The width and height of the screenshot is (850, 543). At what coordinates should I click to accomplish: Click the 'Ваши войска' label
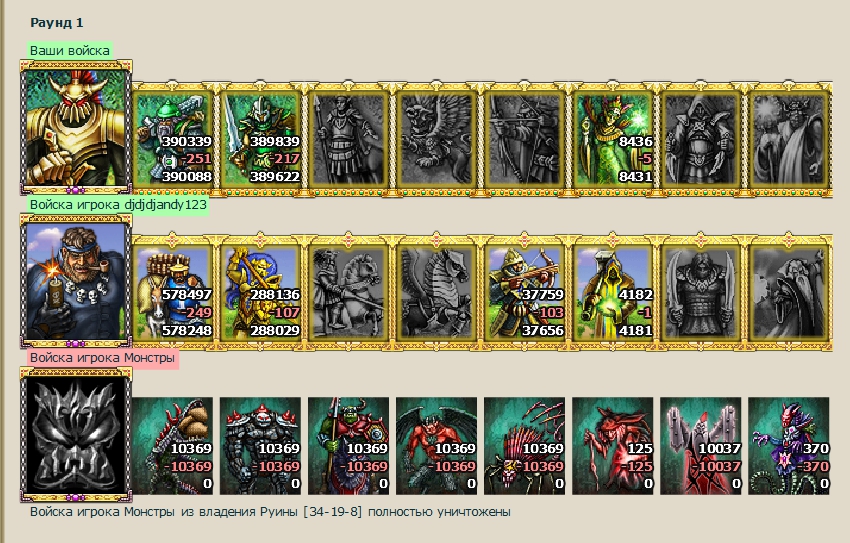pos(70,50)
